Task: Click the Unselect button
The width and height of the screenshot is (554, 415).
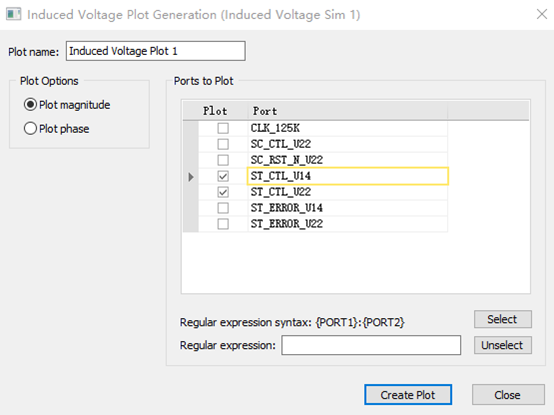Action: click(502, 345)
